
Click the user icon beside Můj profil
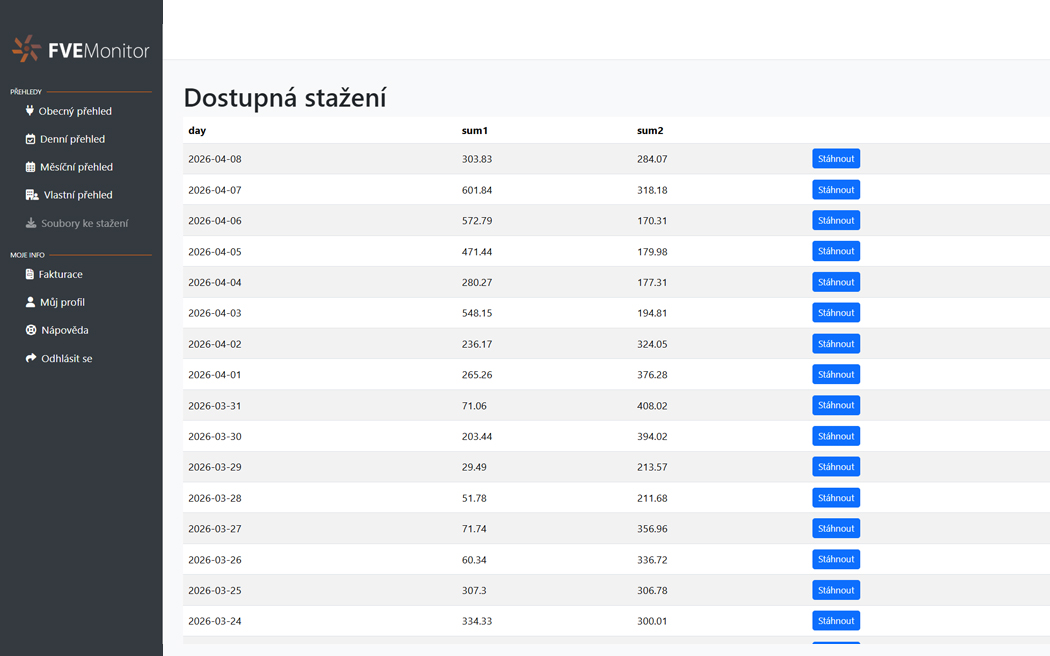click(x=31, y=302)
